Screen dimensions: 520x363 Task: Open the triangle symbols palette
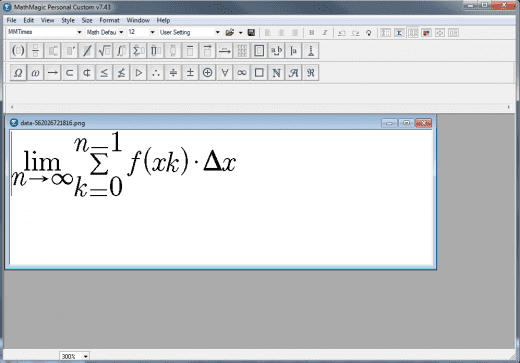(x=139, y=73)
